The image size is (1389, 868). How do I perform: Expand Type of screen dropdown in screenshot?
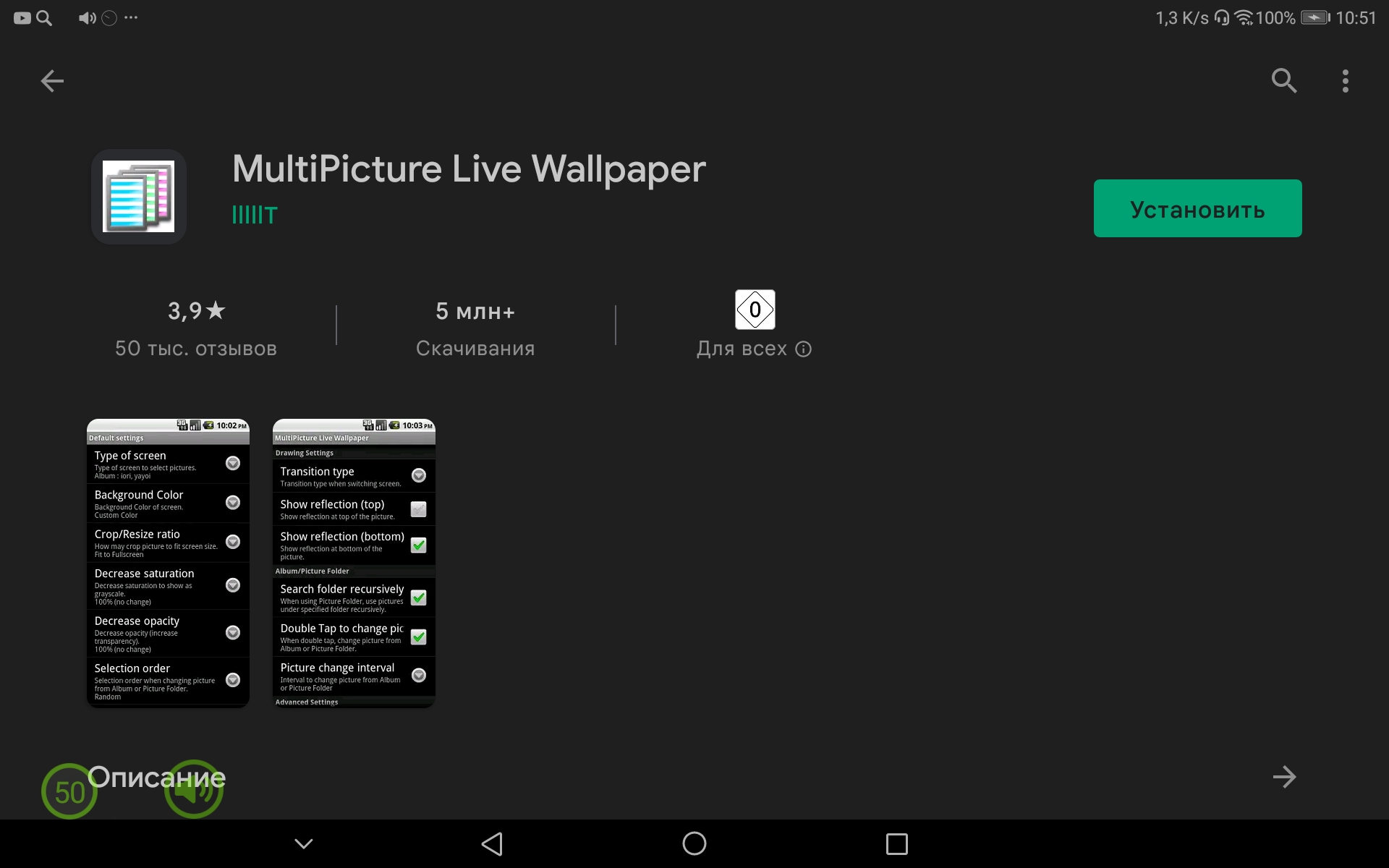pos(233,463)
